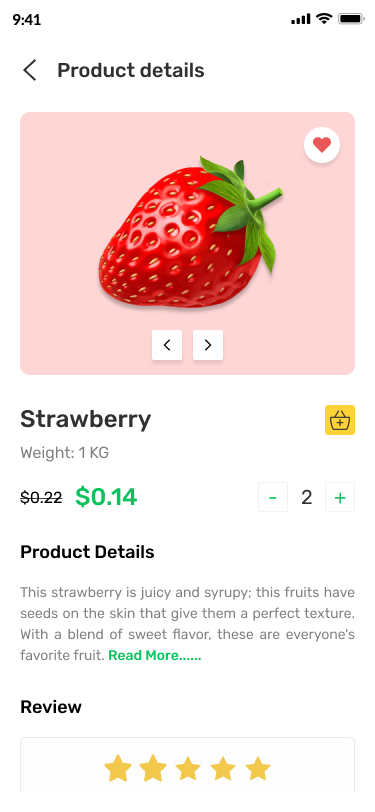Toggle the heart favorite button
Image resolution: width=375 pixels, height=812 pixels.
[x=322, y=145]
